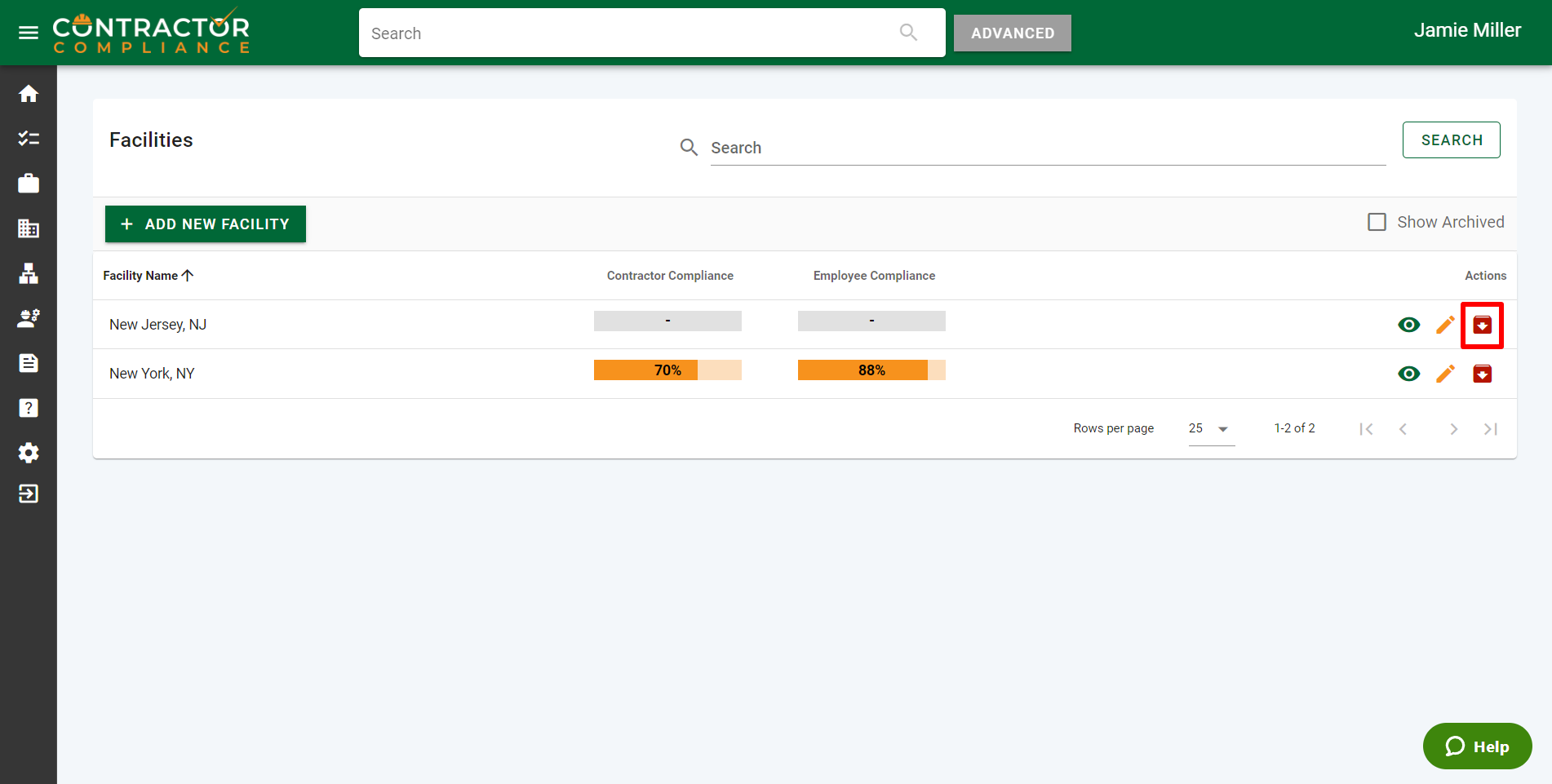The image size is (1552, 784).
Task: Open the hamburger navigation menu
Action: pos(29,33)
